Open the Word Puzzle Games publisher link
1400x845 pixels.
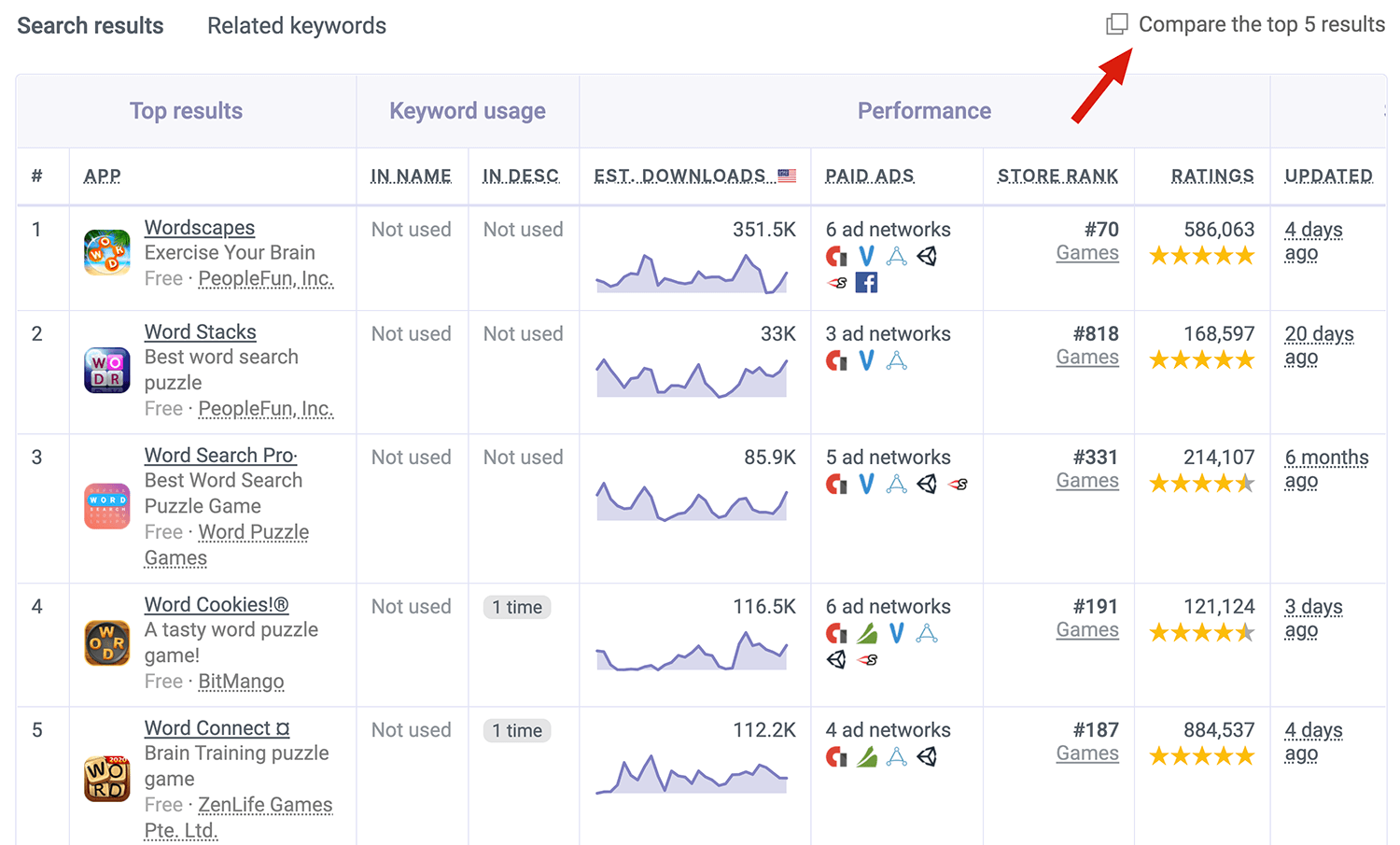click(x=227, y=545)
